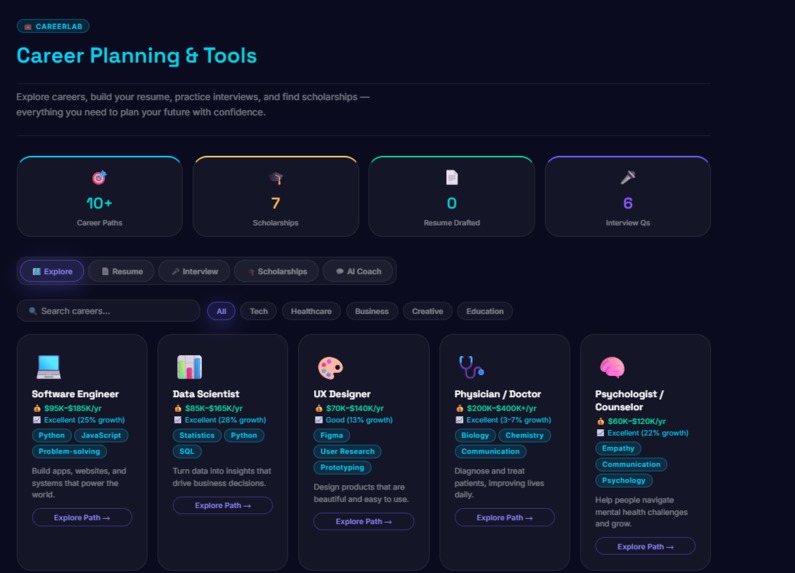Click the Empathy skill tag
This screenshot has width=795, height=573.
tap(618, 448)
